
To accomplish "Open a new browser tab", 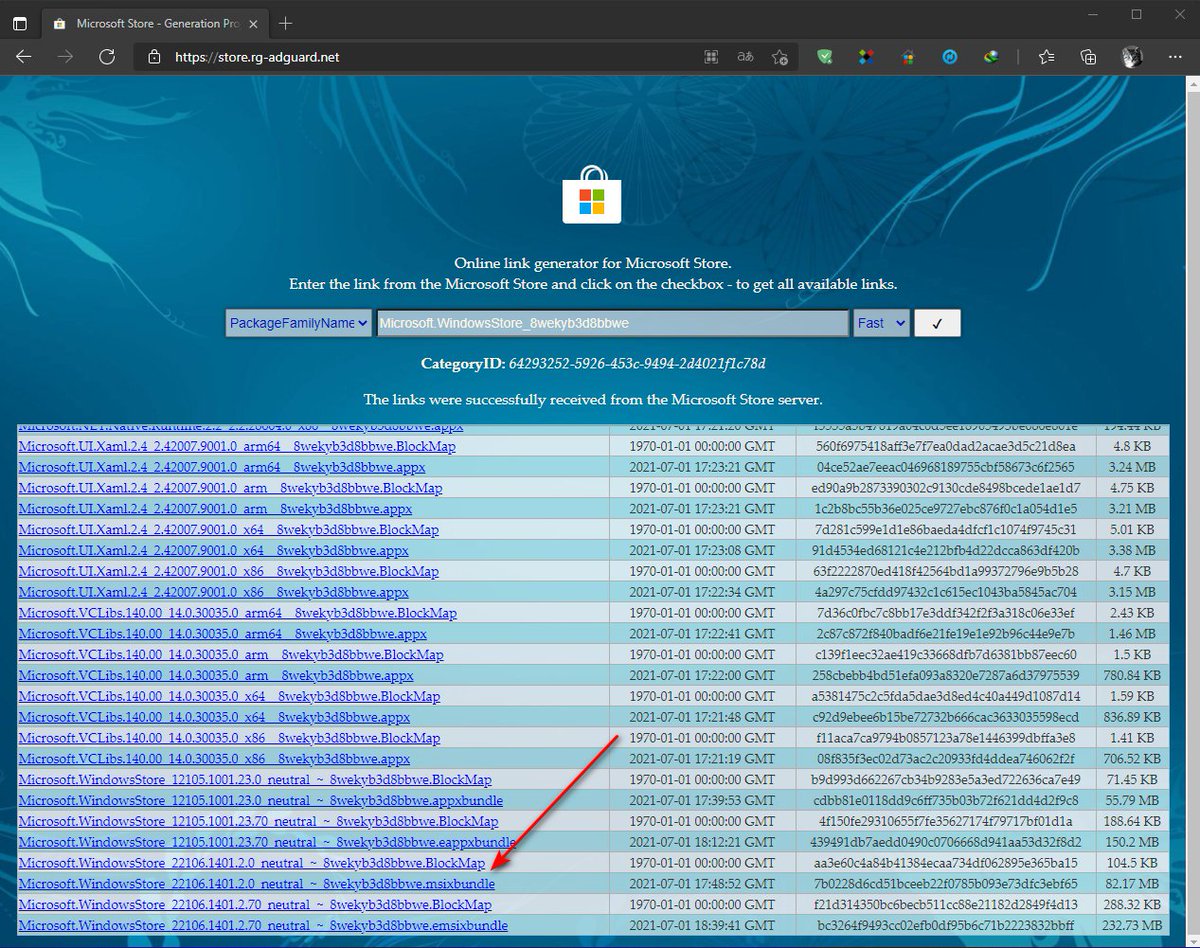I will 286,23.
